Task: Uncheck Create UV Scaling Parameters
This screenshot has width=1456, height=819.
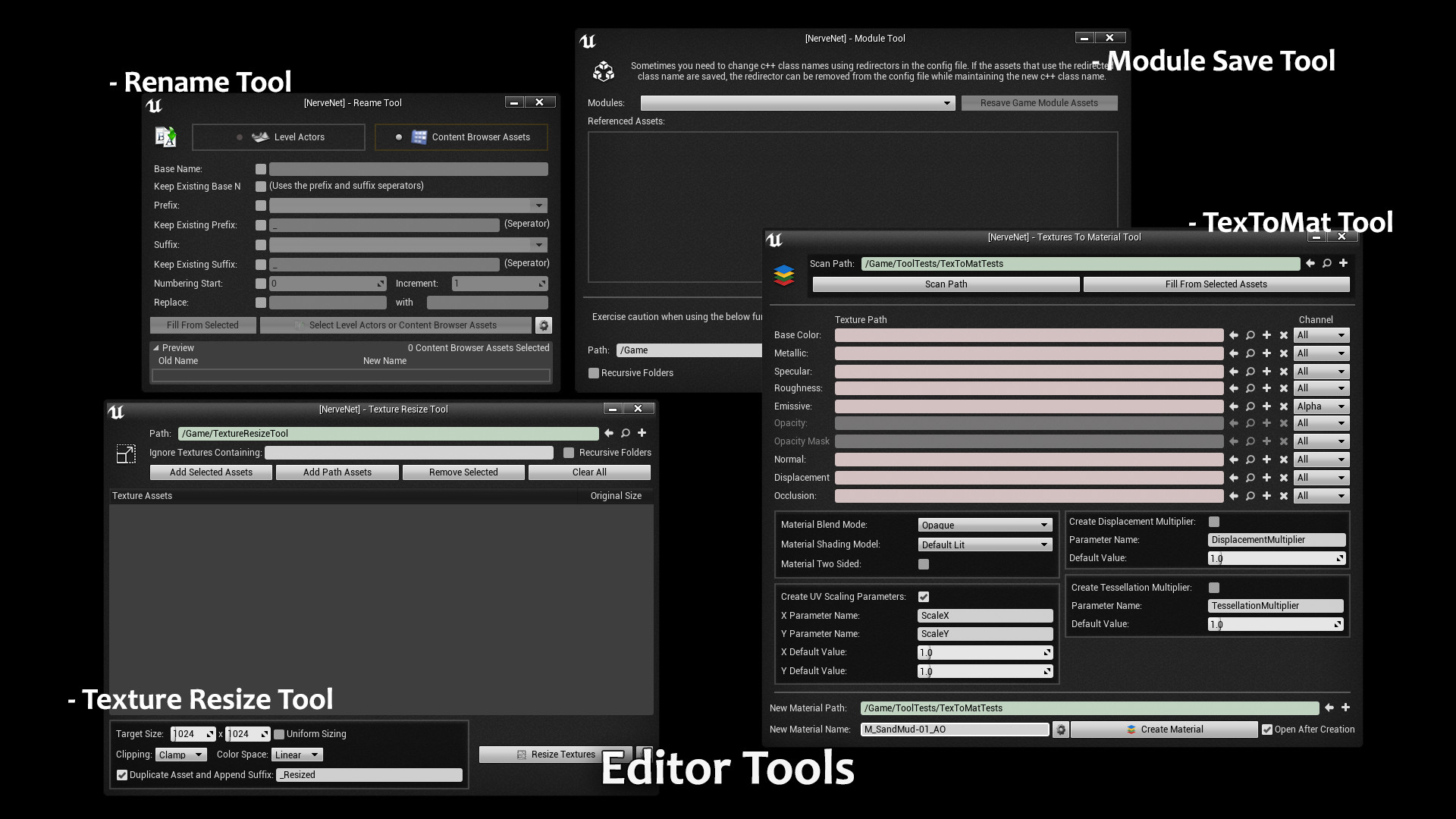Action: [924, 597]
